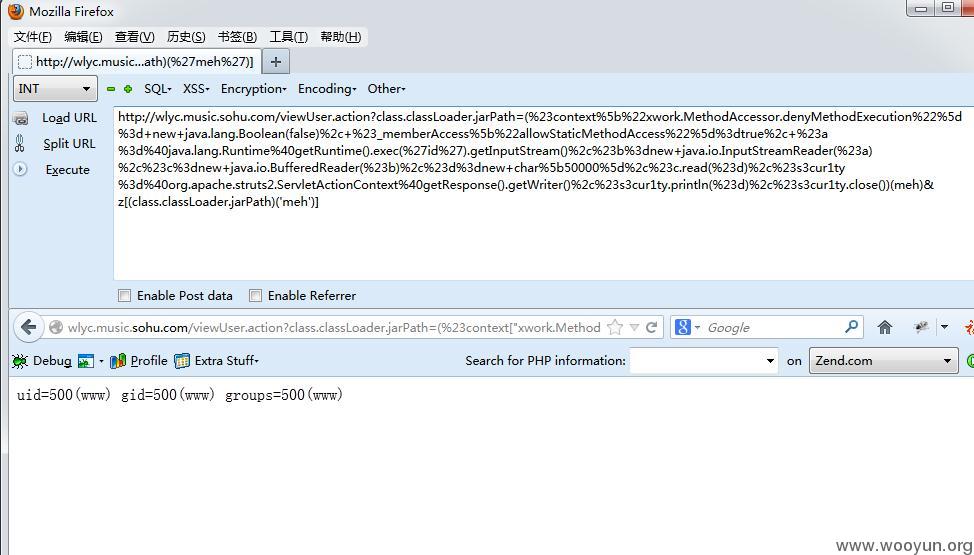This screenshot has height=555, width=974.
Task: Click the Extra Stuff grid icon
Action: (x=182, y=361)
